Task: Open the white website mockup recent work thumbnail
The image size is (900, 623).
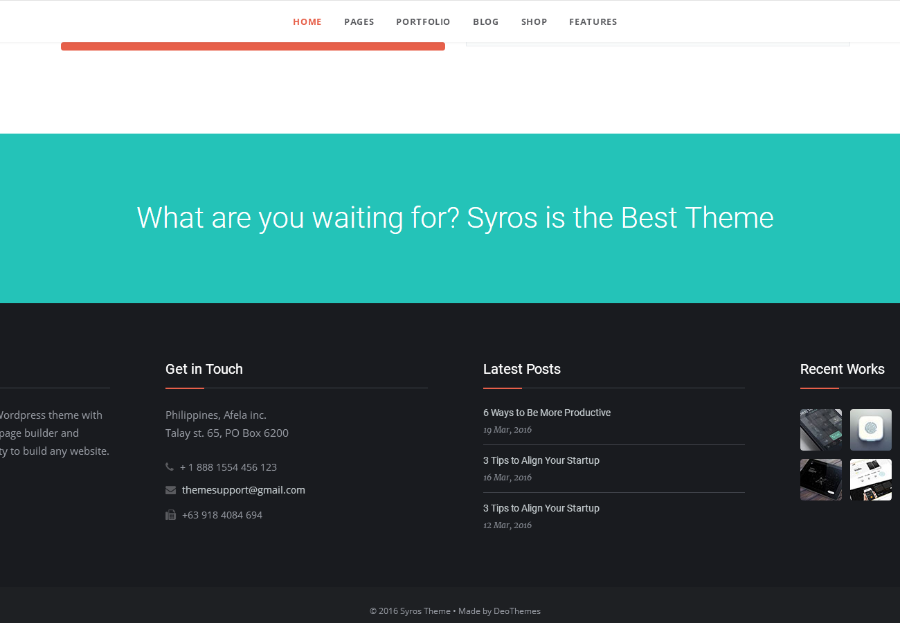Action: tap(871, 479)
